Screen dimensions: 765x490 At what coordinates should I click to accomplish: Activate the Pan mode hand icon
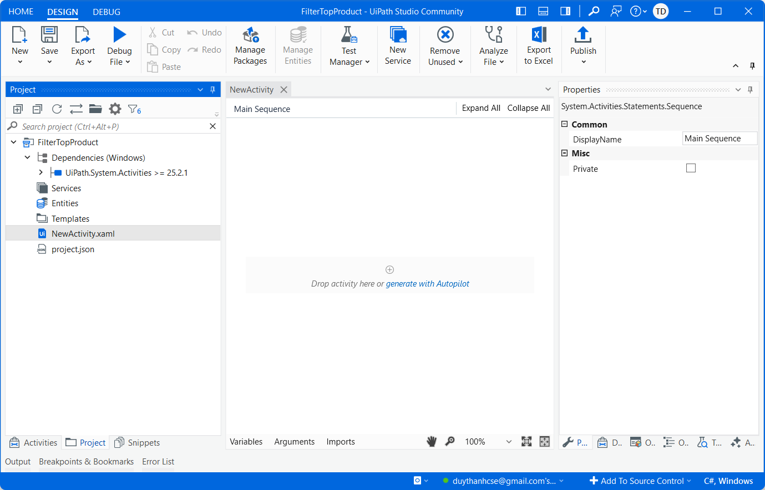pos(431,442)
